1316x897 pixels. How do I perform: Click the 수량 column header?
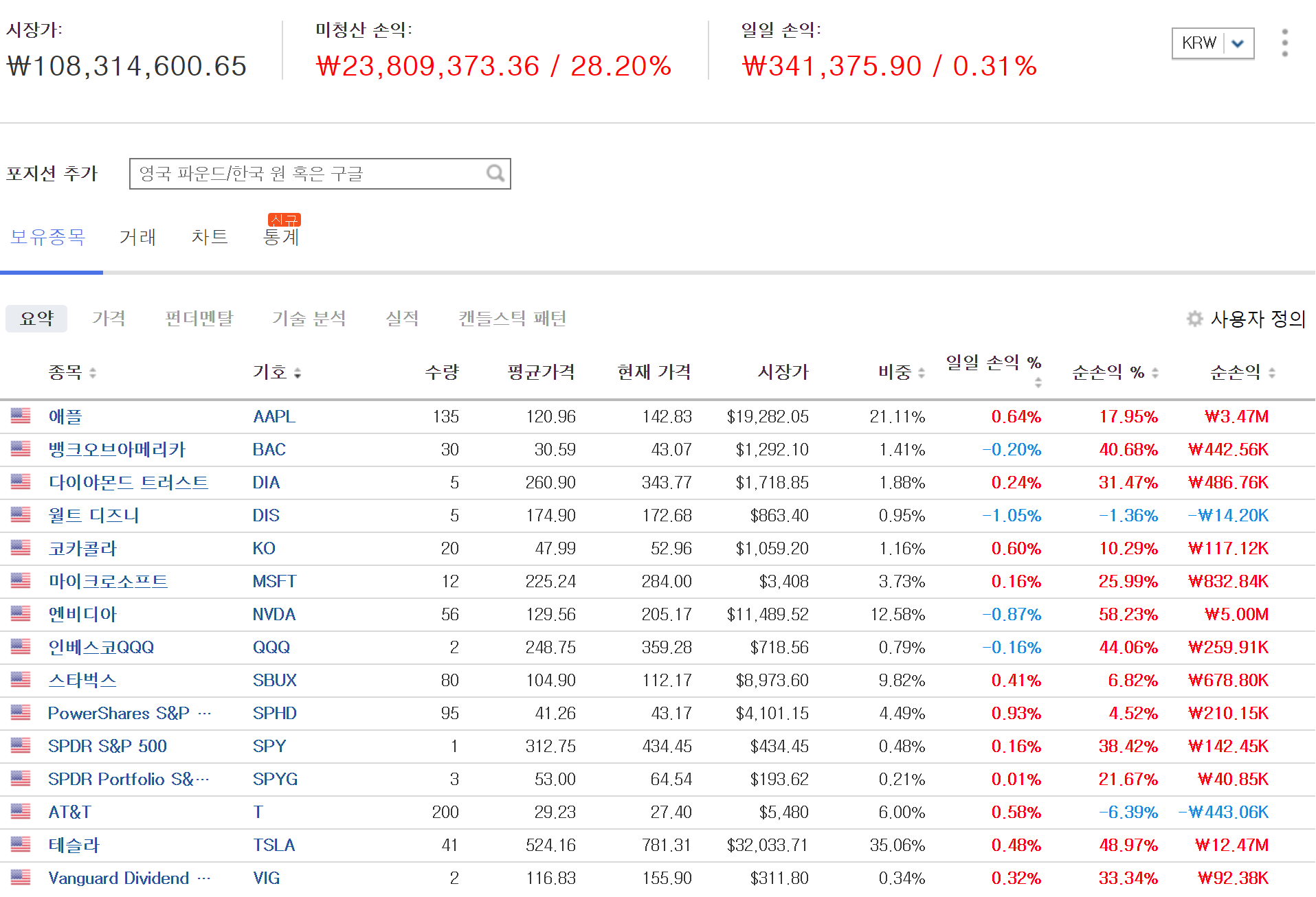(442, 372)
